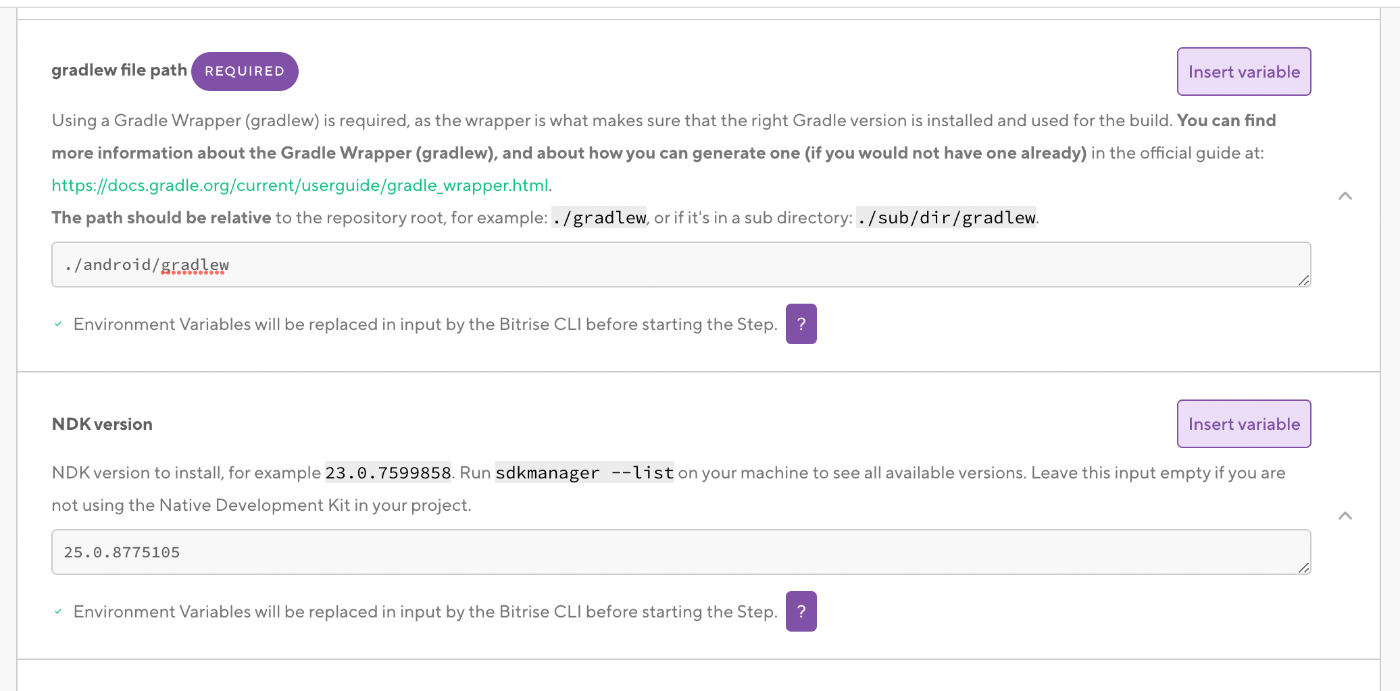This screenshot has height=691, width=1400.
Task: Click the './gradlew' code snippet in the description
Action: coord(598,217)
